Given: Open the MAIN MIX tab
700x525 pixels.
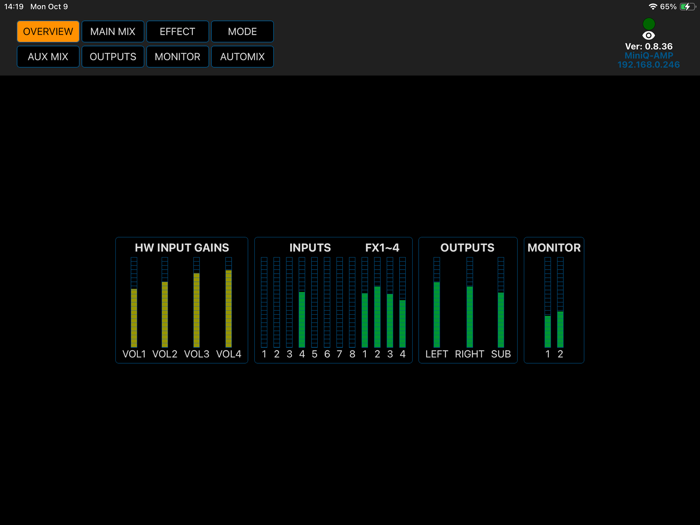Looking at the screenshot, I should pyautogui.click(x=113, y=32).
